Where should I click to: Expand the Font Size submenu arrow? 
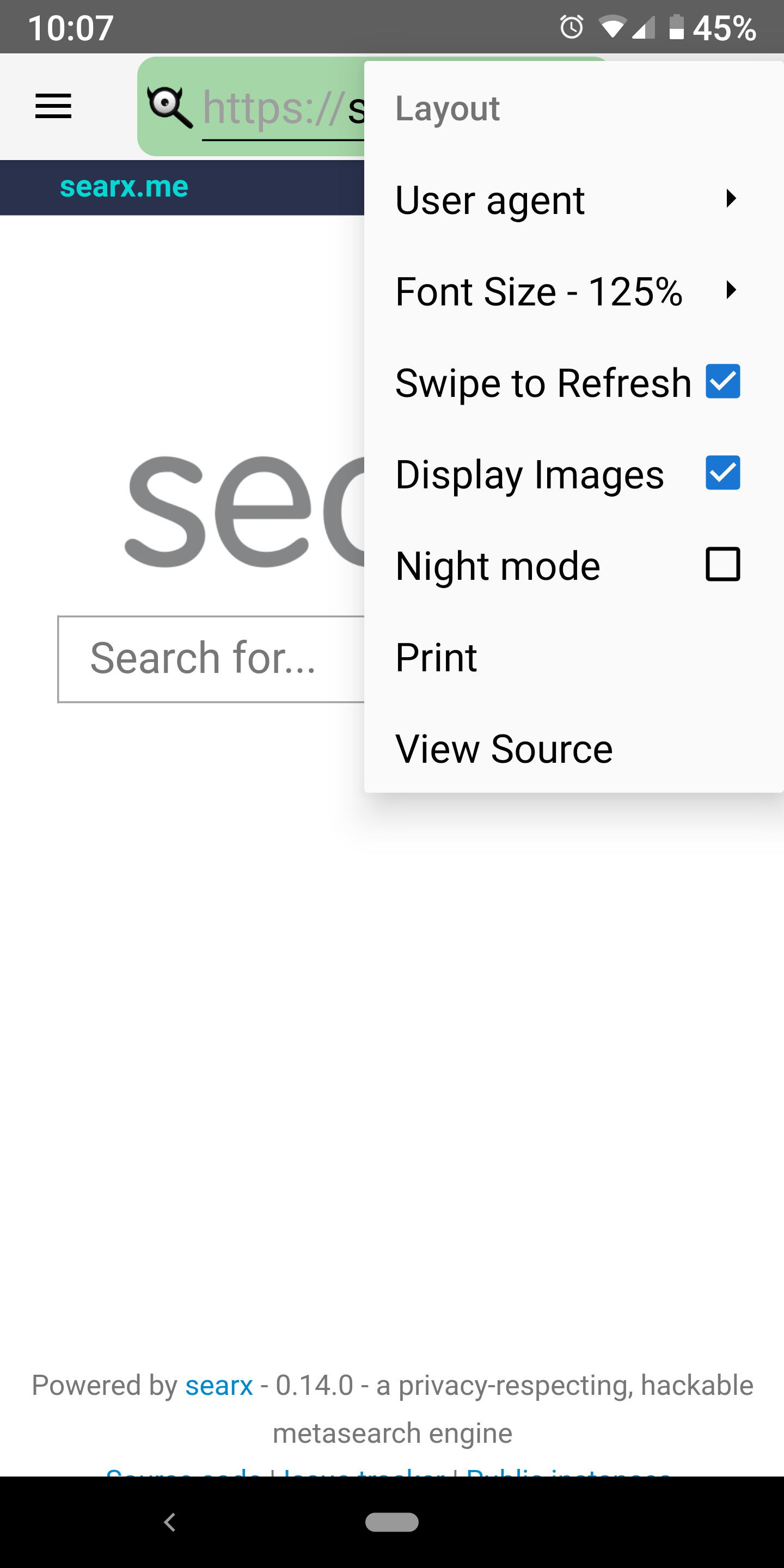731,290
